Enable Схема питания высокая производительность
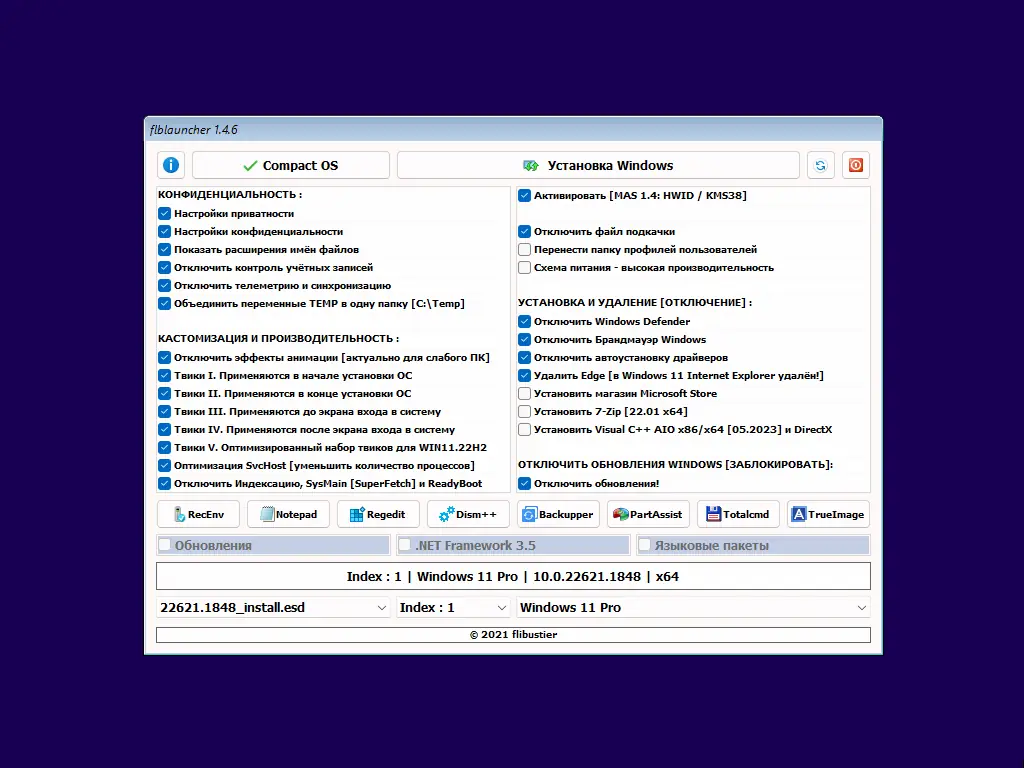 [x=524, y=268]
